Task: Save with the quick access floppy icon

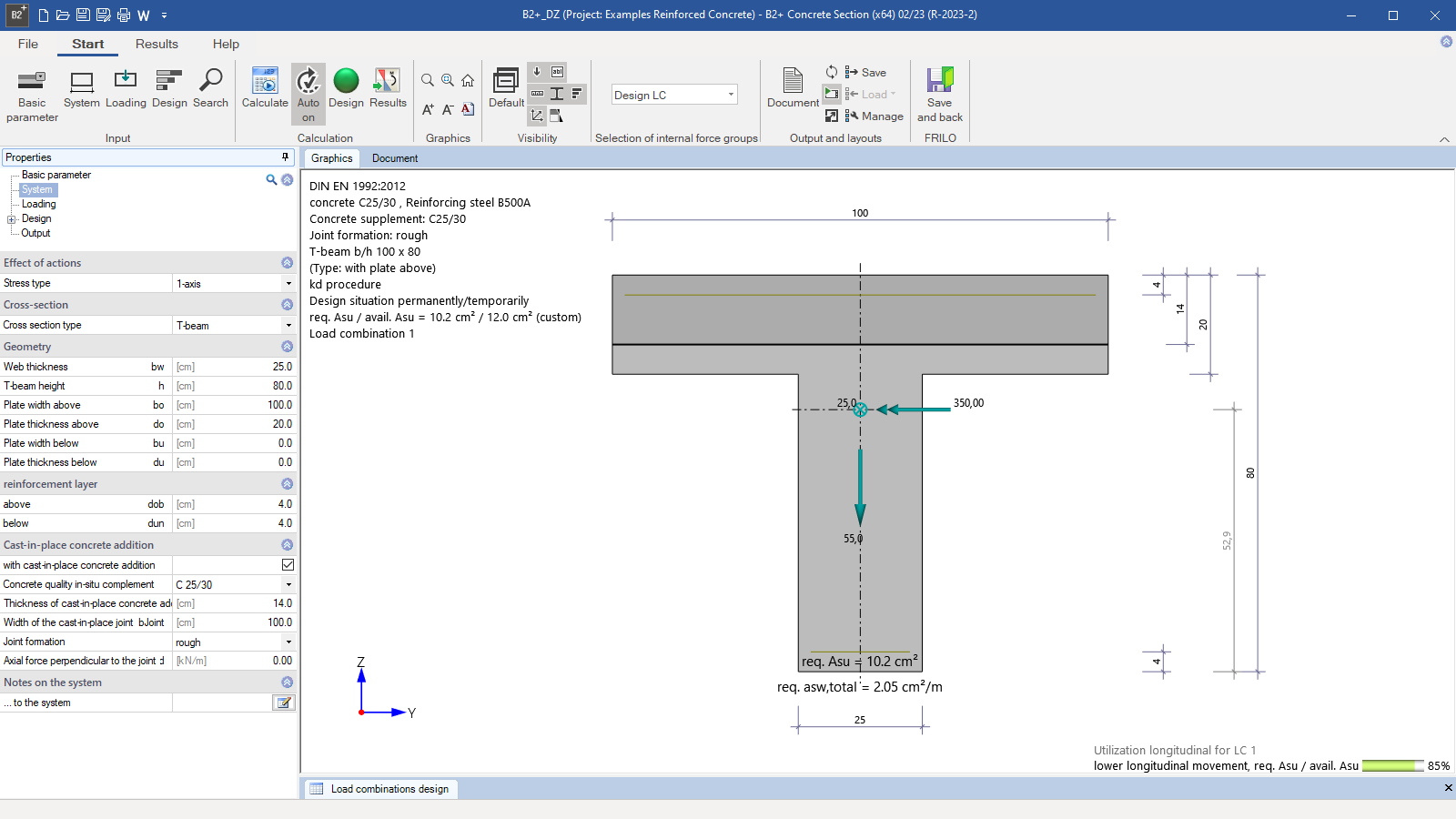Action: pyautogui.click(x=83, y=15)
